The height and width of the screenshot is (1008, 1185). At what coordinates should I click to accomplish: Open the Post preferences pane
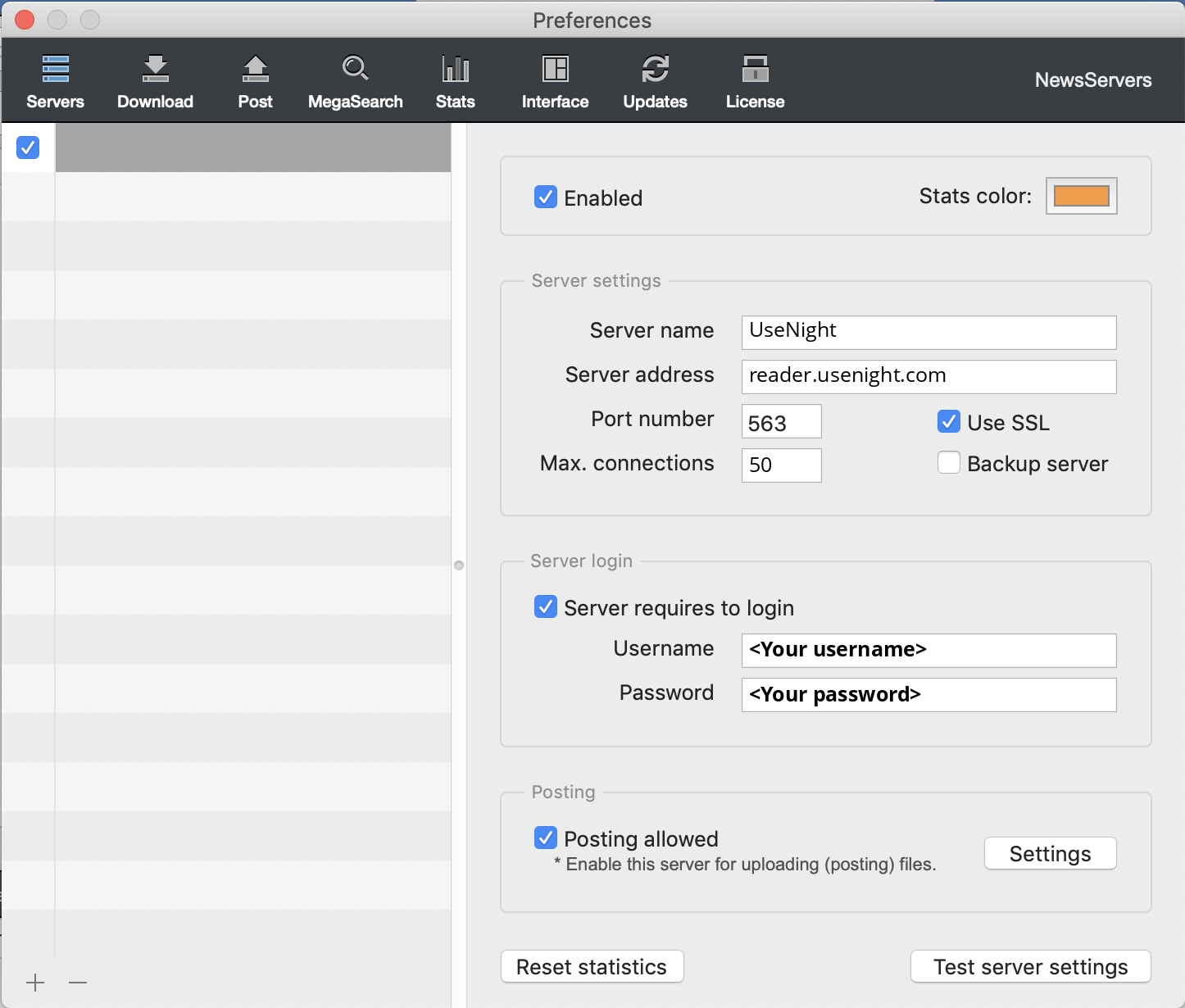(255, 82)
